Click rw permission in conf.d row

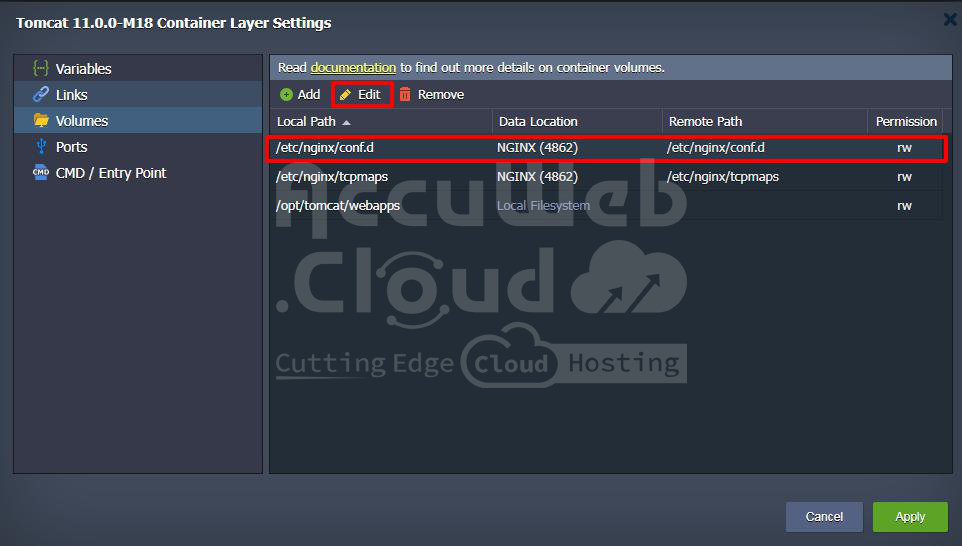[904, 148]
